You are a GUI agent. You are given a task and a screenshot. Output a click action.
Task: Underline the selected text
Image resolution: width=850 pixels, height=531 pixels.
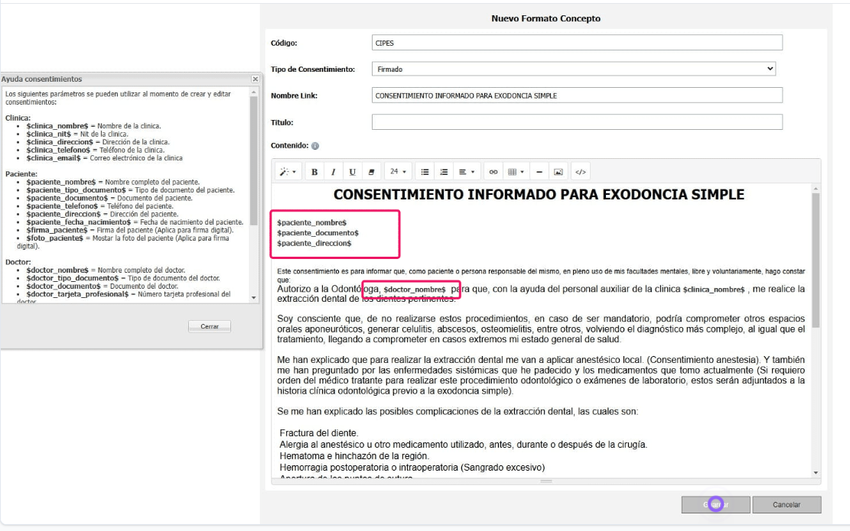(x=352, y=172)
